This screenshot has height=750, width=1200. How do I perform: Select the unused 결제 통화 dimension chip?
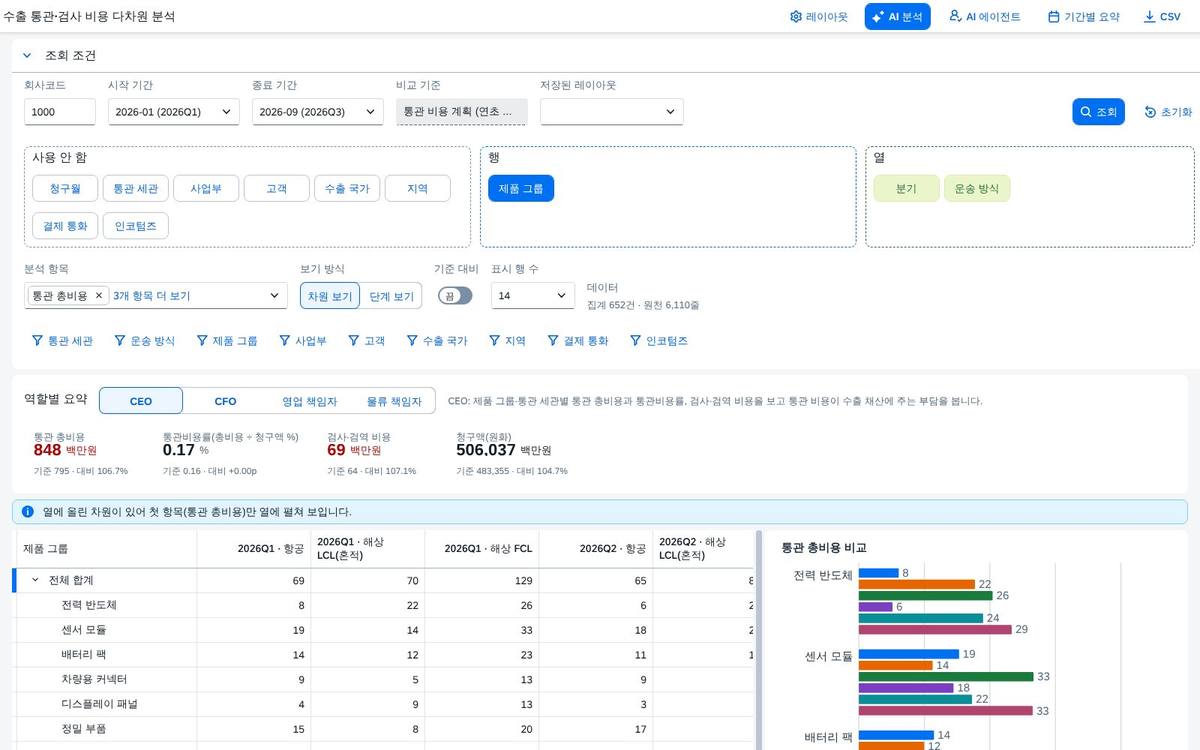65,226
